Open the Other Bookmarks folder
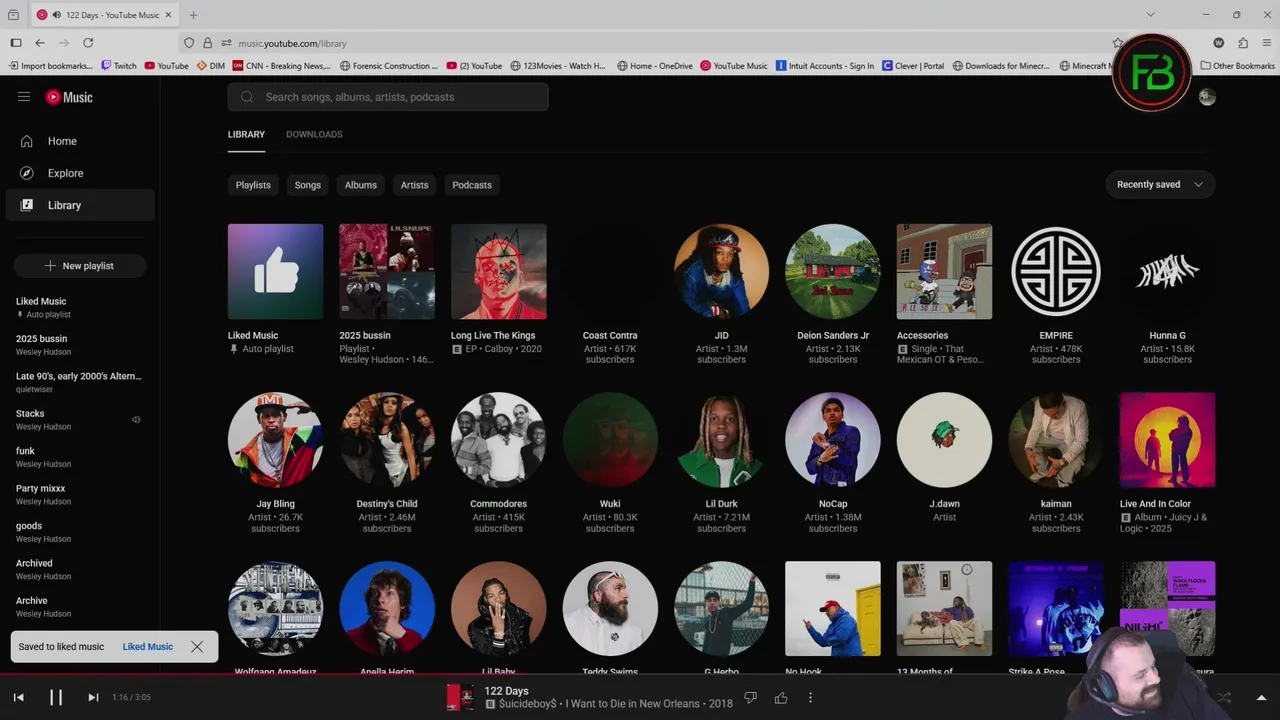 tap(1237, 66)
